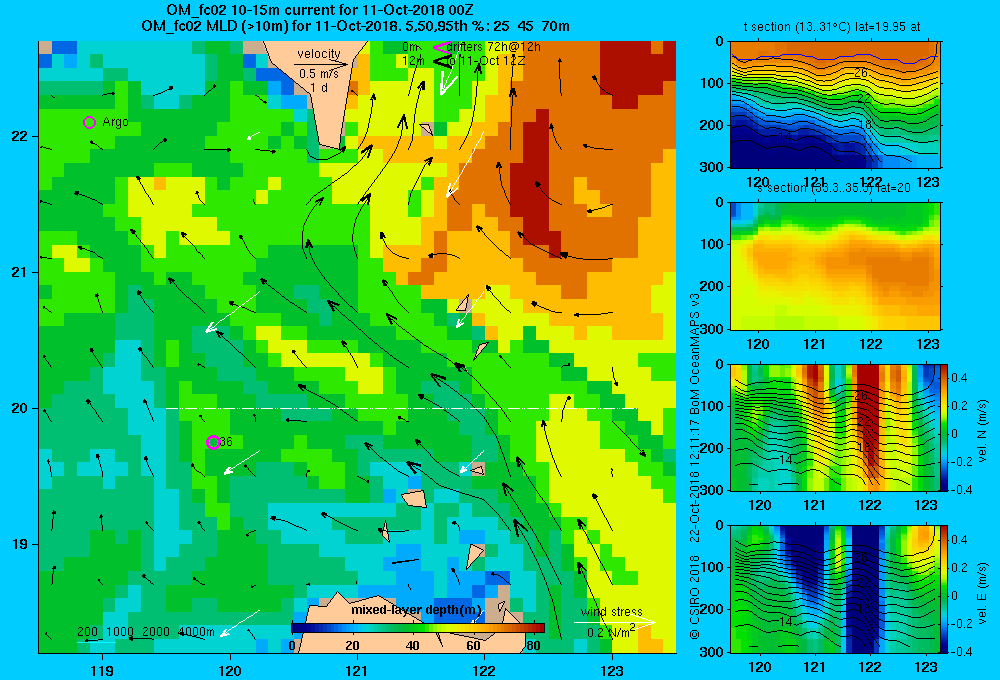Click the 's section' panel title
Screen dimensions: 1000x680
[834, 188]
